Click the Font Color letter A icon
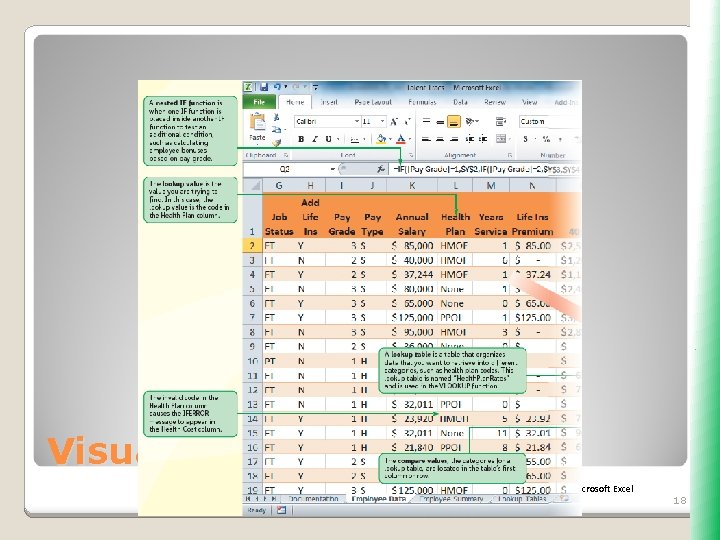 [x=401, y=139]
